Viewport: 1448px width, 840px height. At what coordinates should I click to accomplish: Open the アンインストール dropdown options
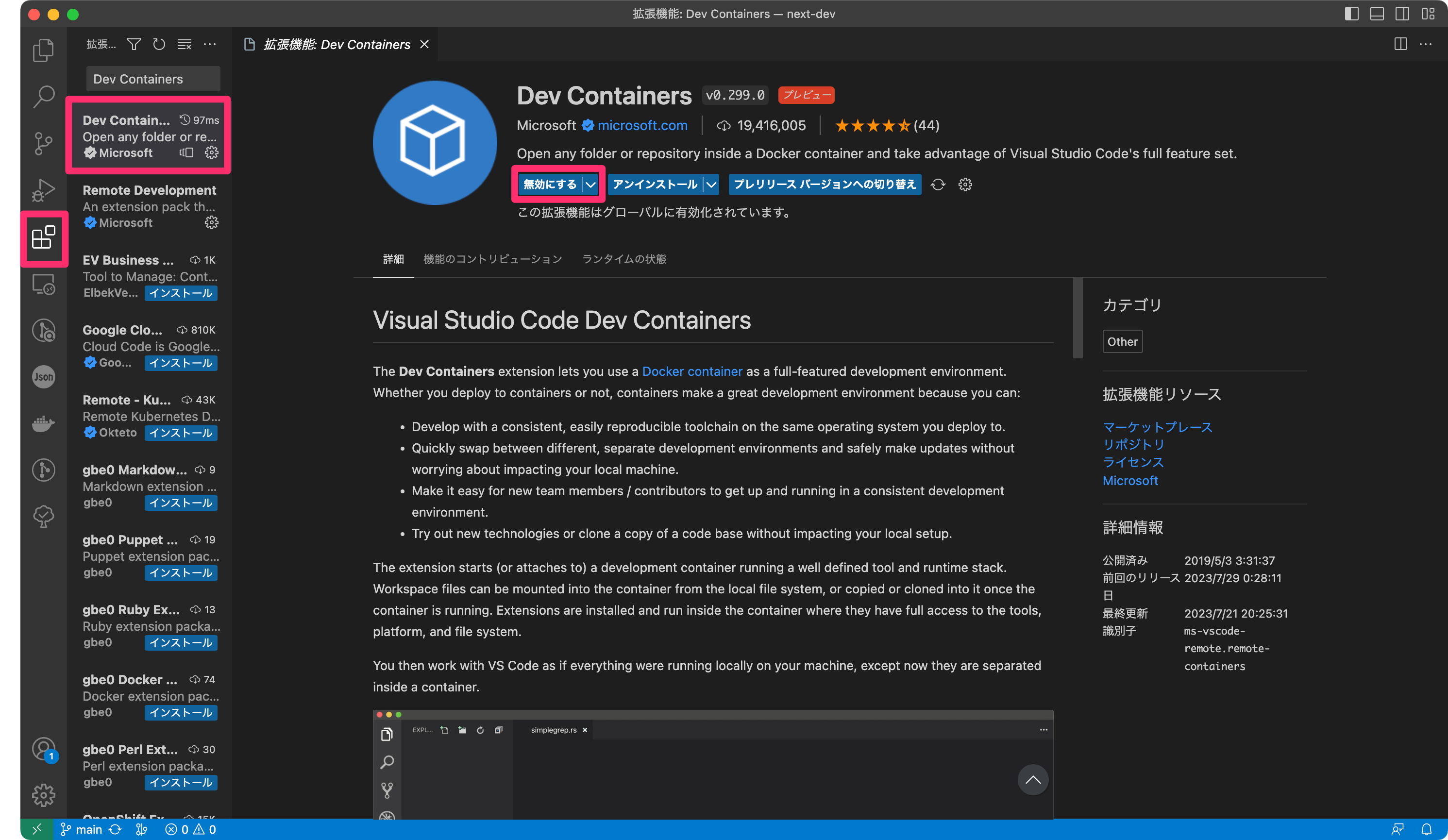tap(711, 185)
